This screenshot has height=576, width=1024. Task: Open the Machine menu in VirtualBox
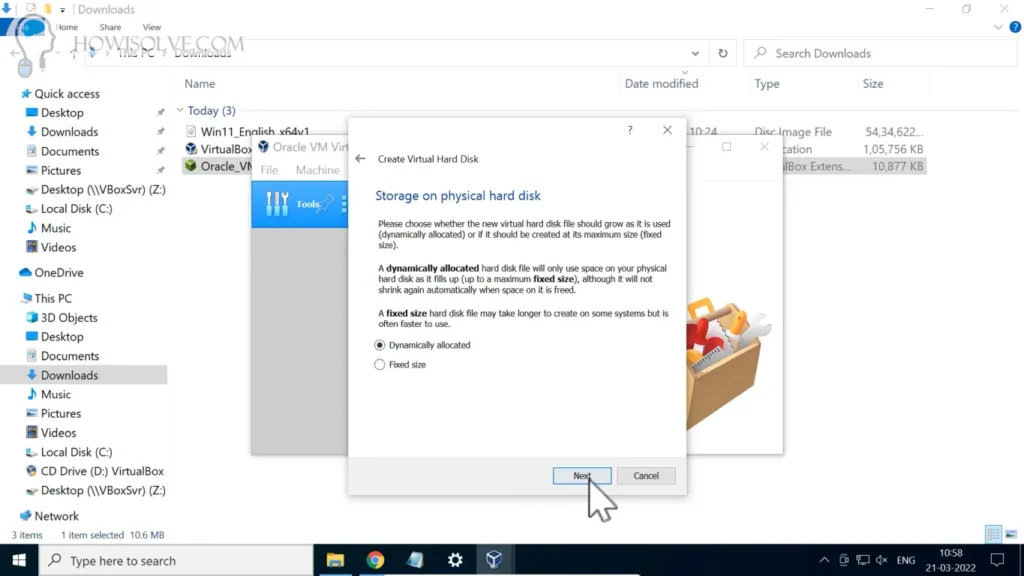[x=317, y=170]
